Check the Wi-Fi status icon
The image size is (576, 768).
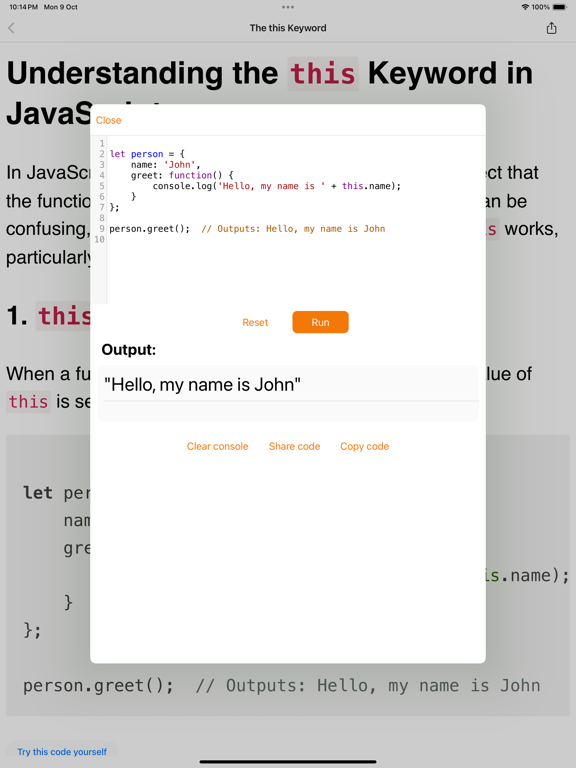[525, 7]
